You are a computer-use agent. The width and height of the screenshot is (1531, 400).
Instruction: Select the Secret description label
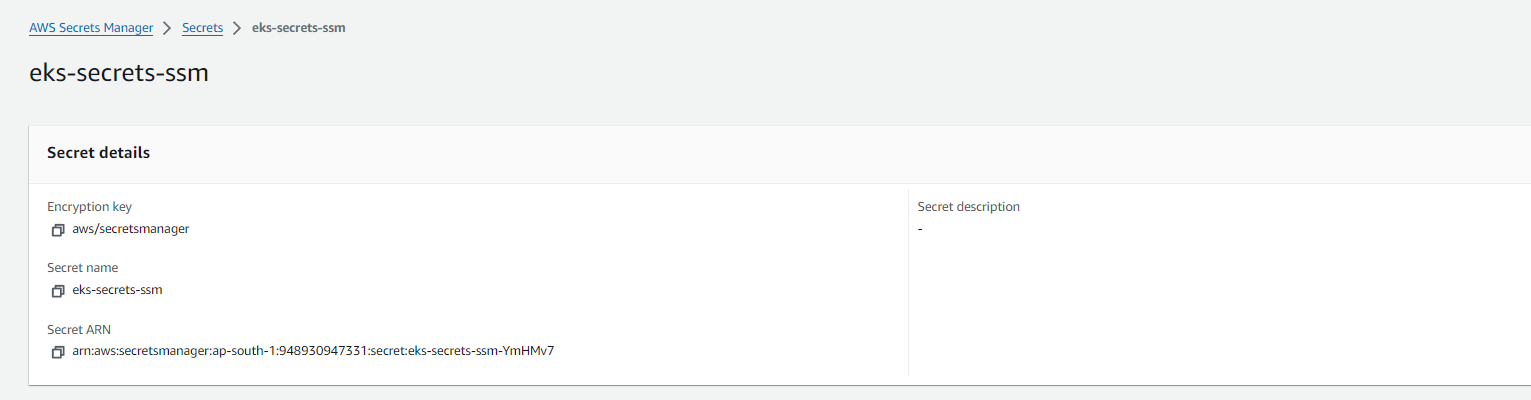pos(969,207)
